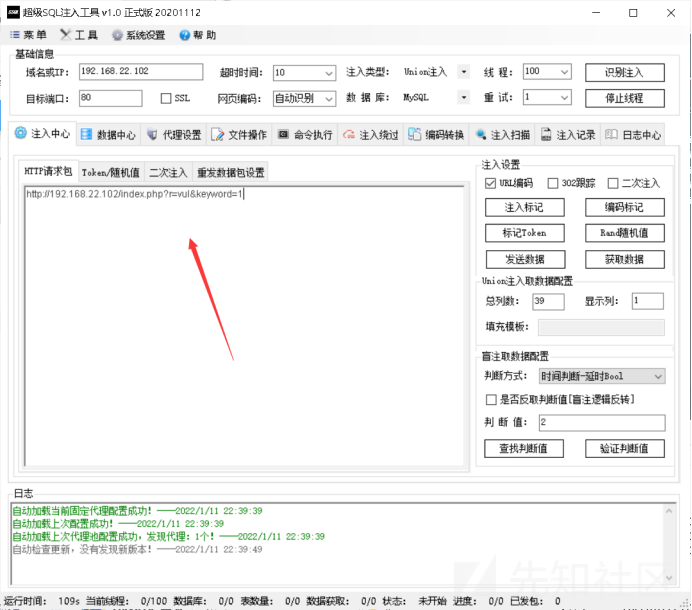This screenshot has width=692, height=610.
Task: Click the log panel scroll-down arrow
Action: coord(669,577)
